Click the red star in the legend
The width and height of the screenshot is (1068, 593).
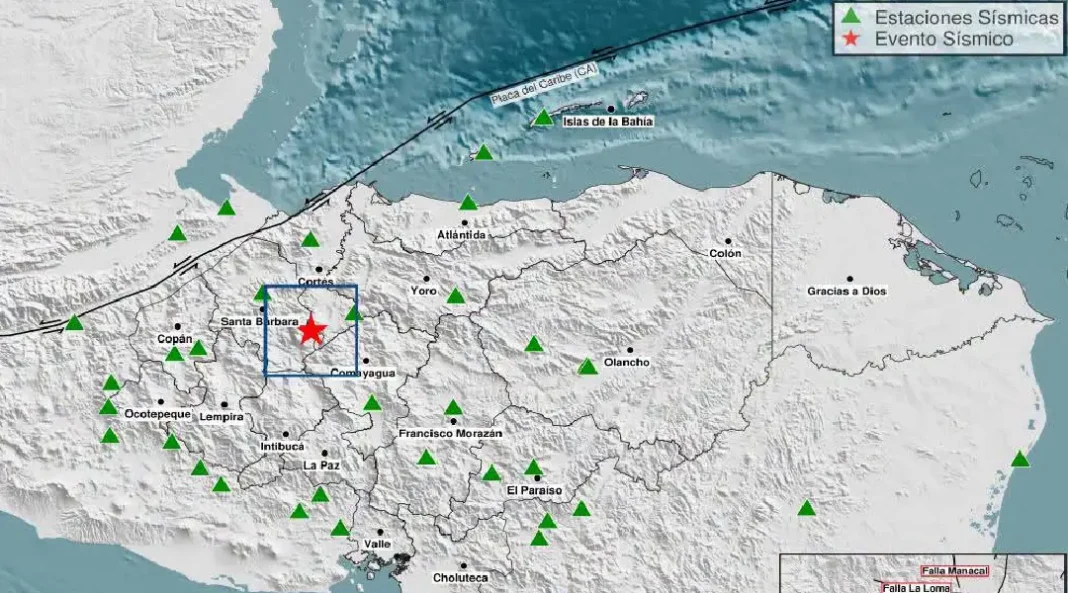[850, 39]
